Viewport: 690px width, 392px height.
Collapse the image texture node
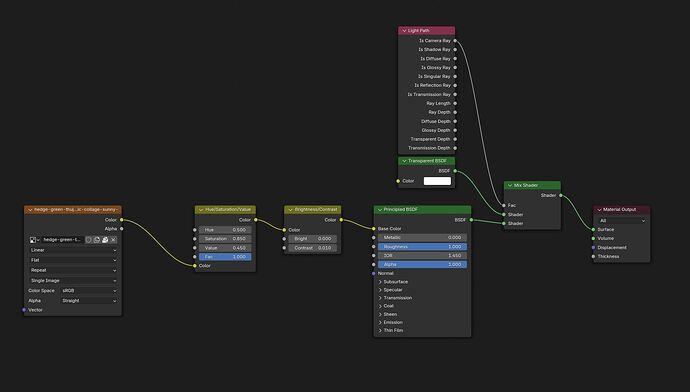pos(30,210)
